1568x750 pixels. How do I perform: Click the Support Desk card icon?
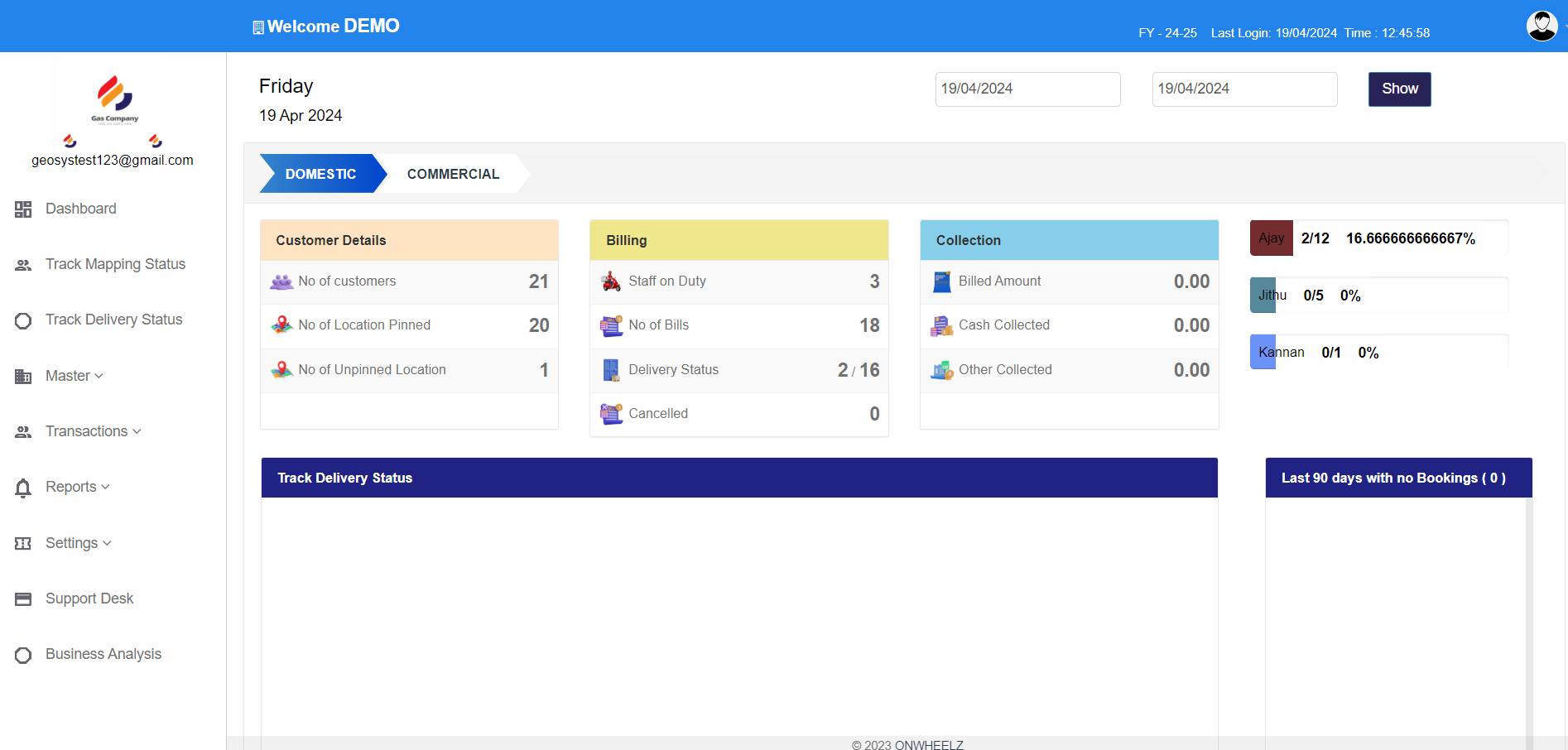coord(23,599)
